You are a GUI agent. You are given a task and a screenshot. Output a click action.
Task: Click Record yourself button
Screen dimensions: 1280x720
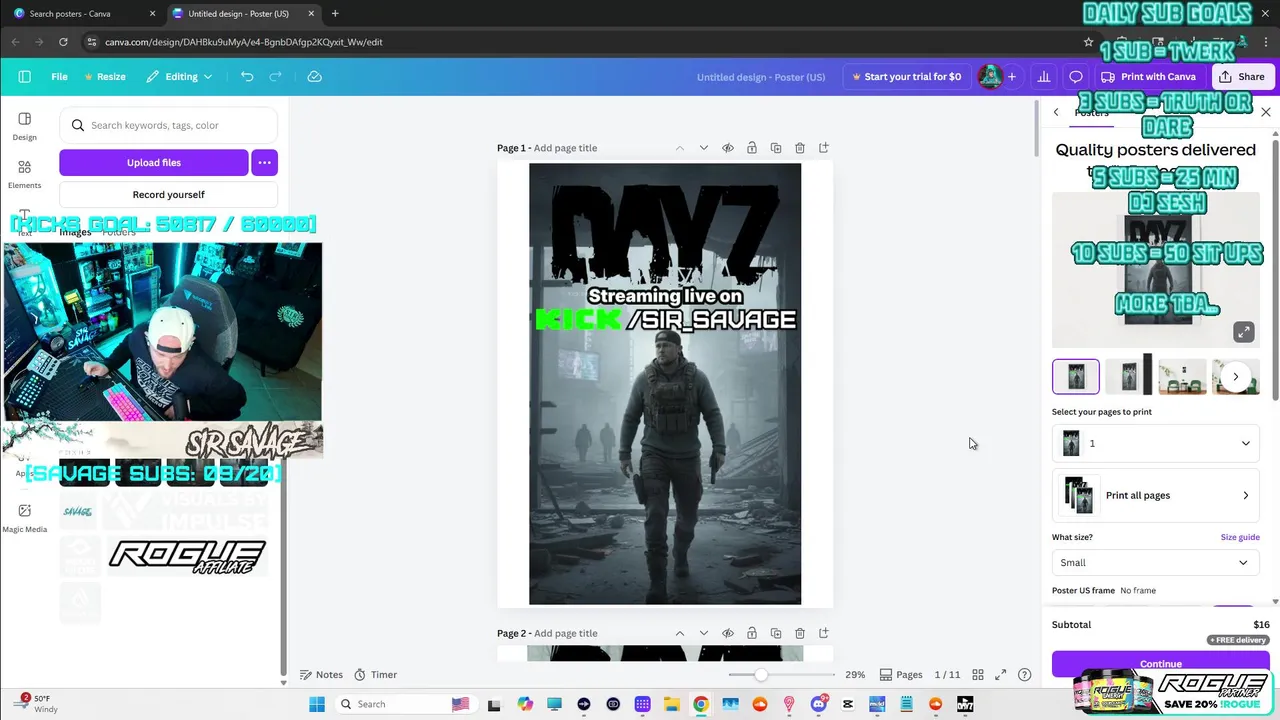tap(168, 195)
